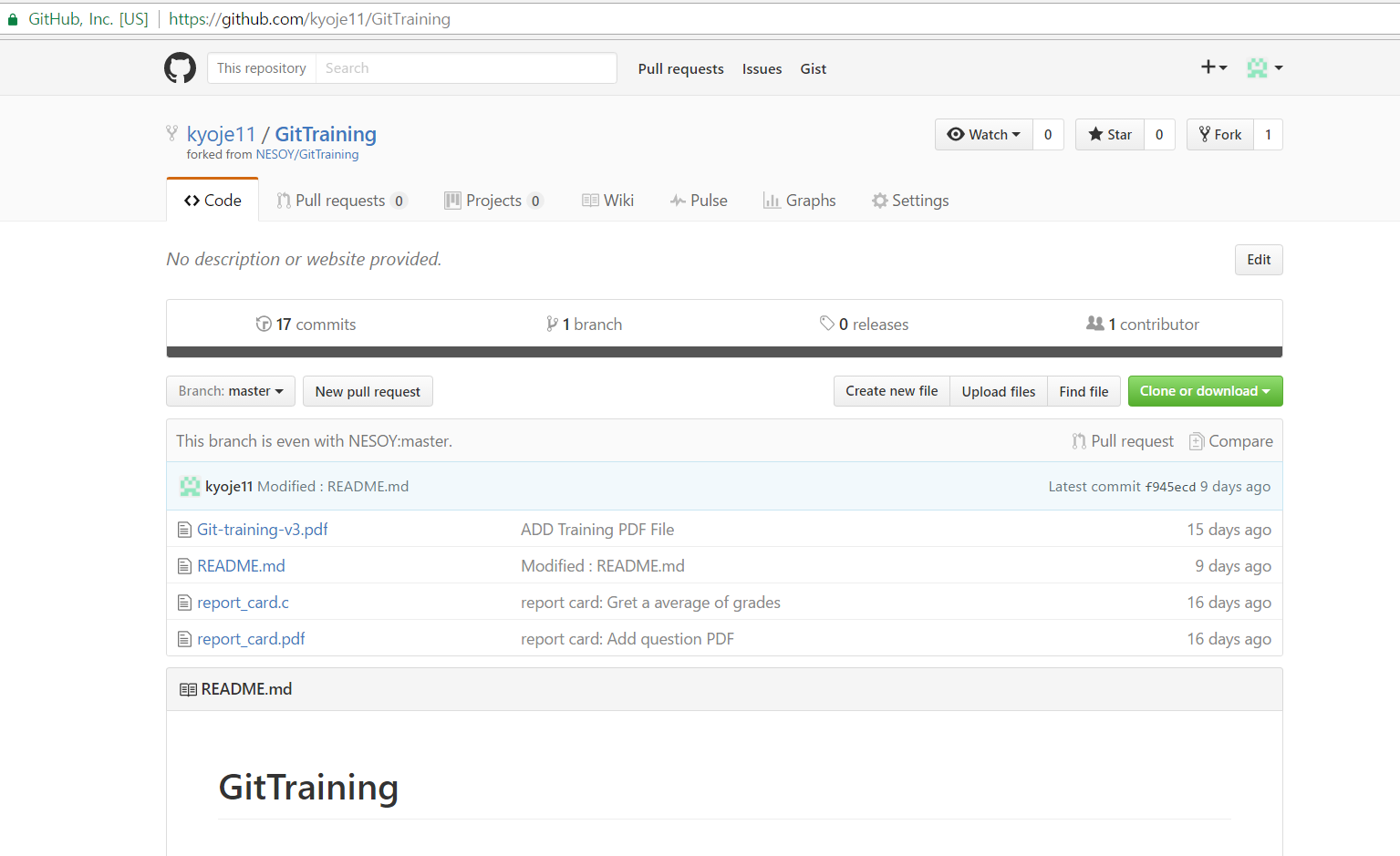
Task: Open the Graphs tab
Action: coord(799,201)
